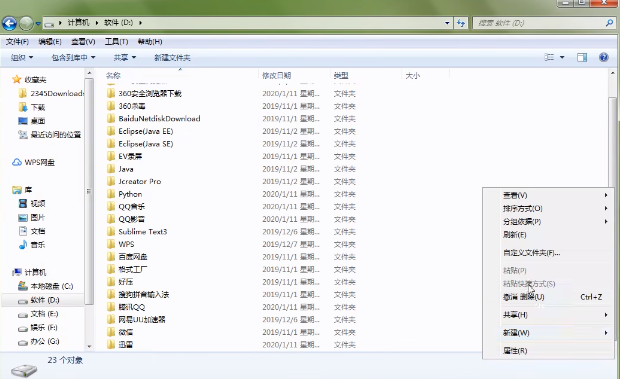The image size is (620, 379).
Task: Select the 迅雷 folder icon
Action: (x=111, y=345)
